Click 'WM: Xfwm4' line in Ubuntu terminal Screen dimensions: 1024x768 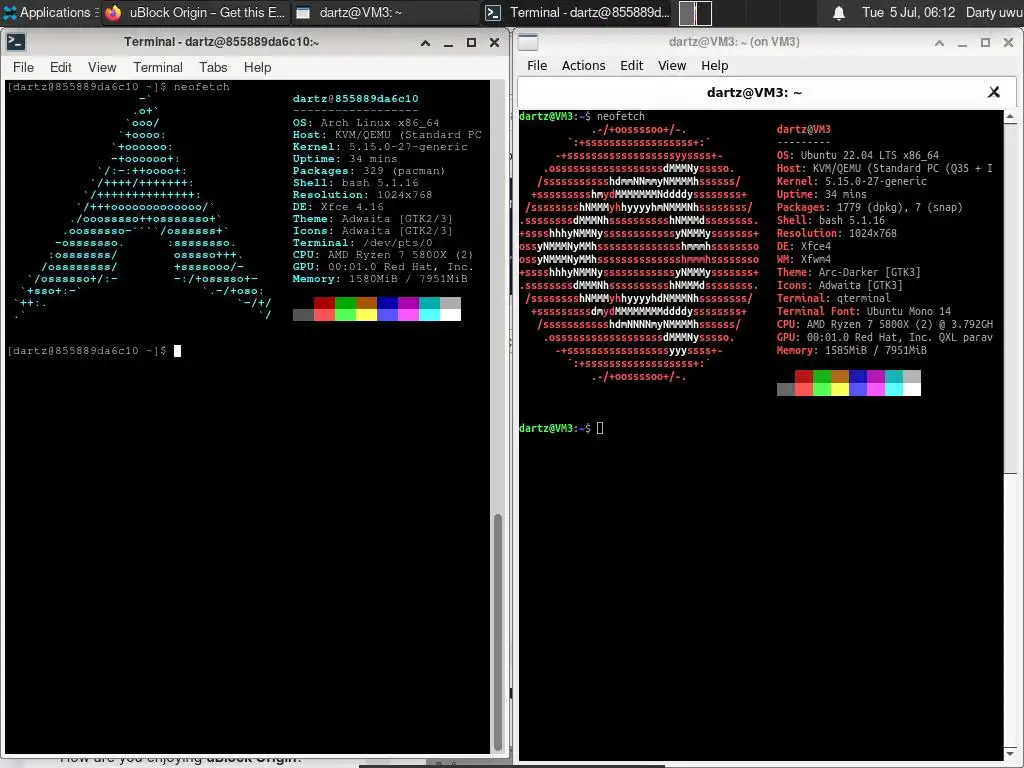[803, 259]
